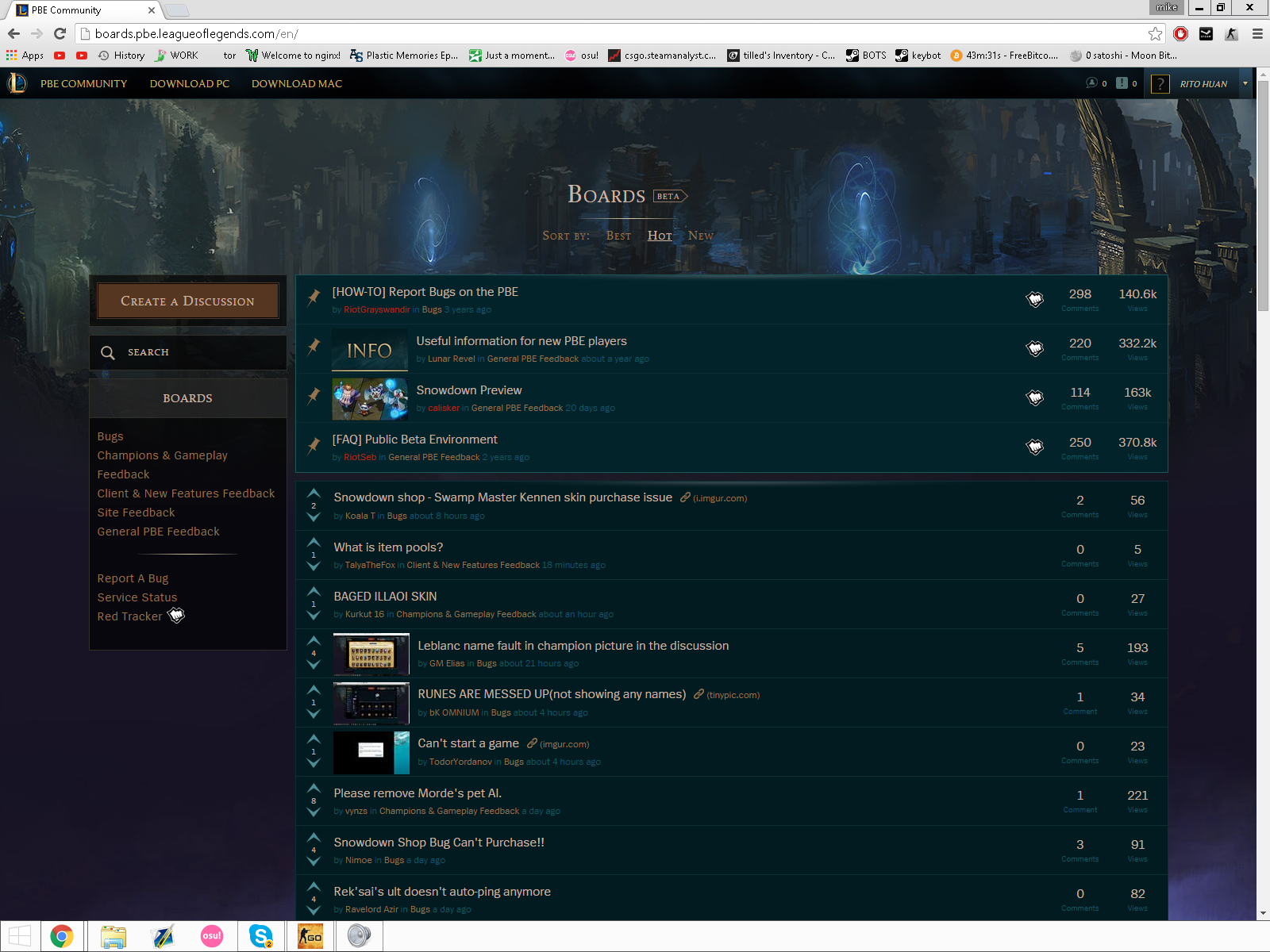Upvote the RUNES ARE MESSED UP thread
1270x952 pixels.
pyautogui.click(x=314, y=690)
